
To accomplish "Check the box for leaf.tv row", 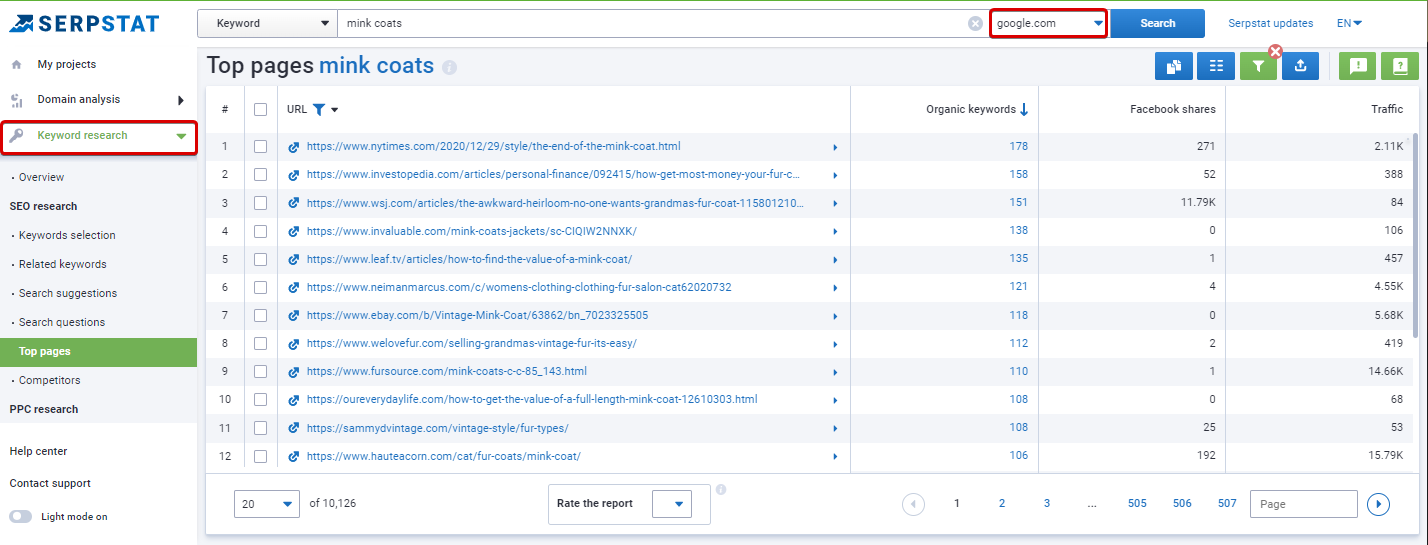I will click(x=261, y=259).
